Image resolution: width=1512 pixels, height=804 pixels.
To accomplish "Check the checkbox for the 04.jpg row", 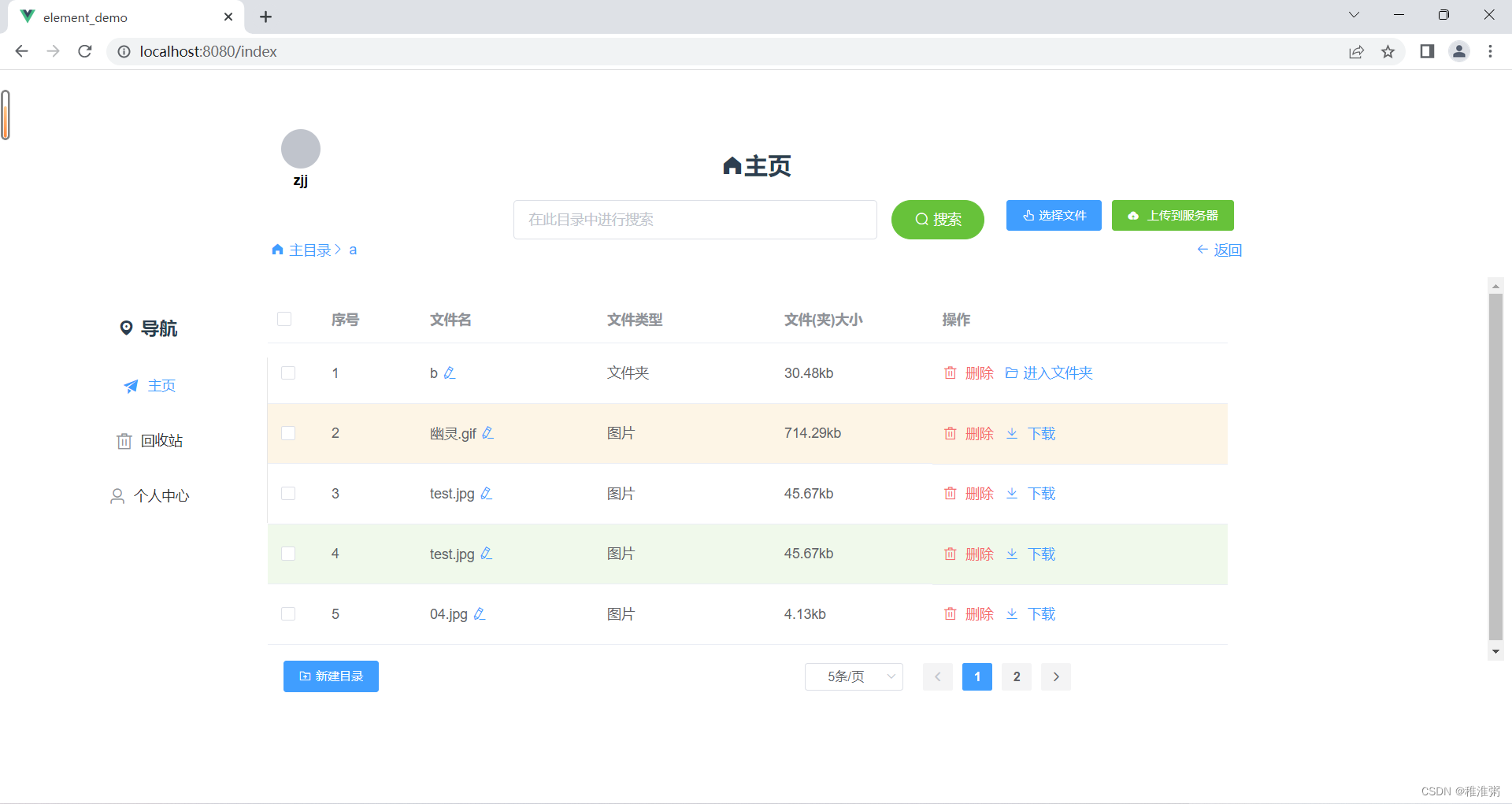I will [288, 613].
